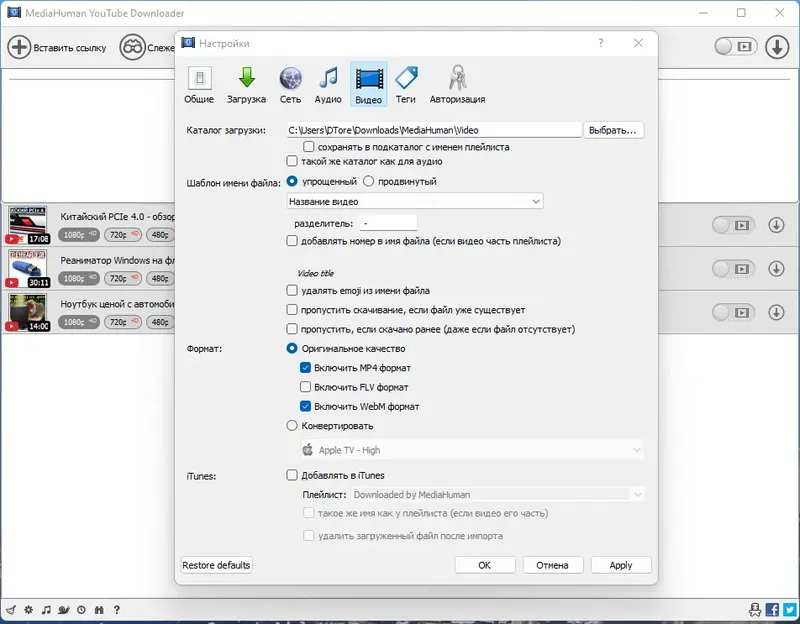Screen dimensions: 800x624
Task: Check 'пропустить, если скачано ранее'
Action: tap(292, 329)
